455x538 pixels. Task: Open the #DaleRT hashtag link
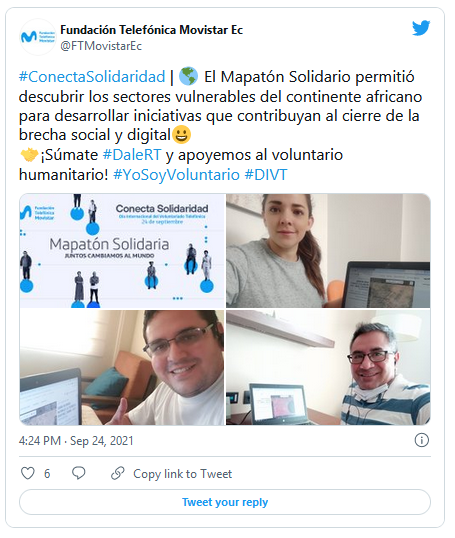coord(132,155)
